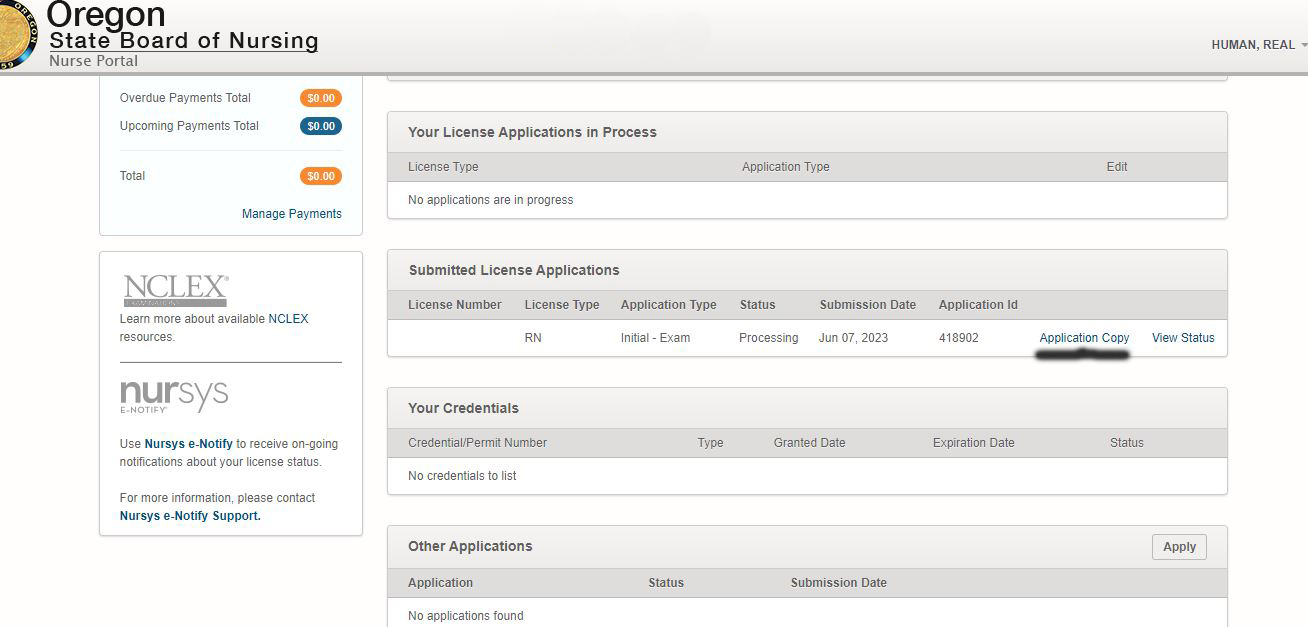Contact Nursys e-Notify Support link
The image size is (1308, 627).
click(x=189, y=516)
